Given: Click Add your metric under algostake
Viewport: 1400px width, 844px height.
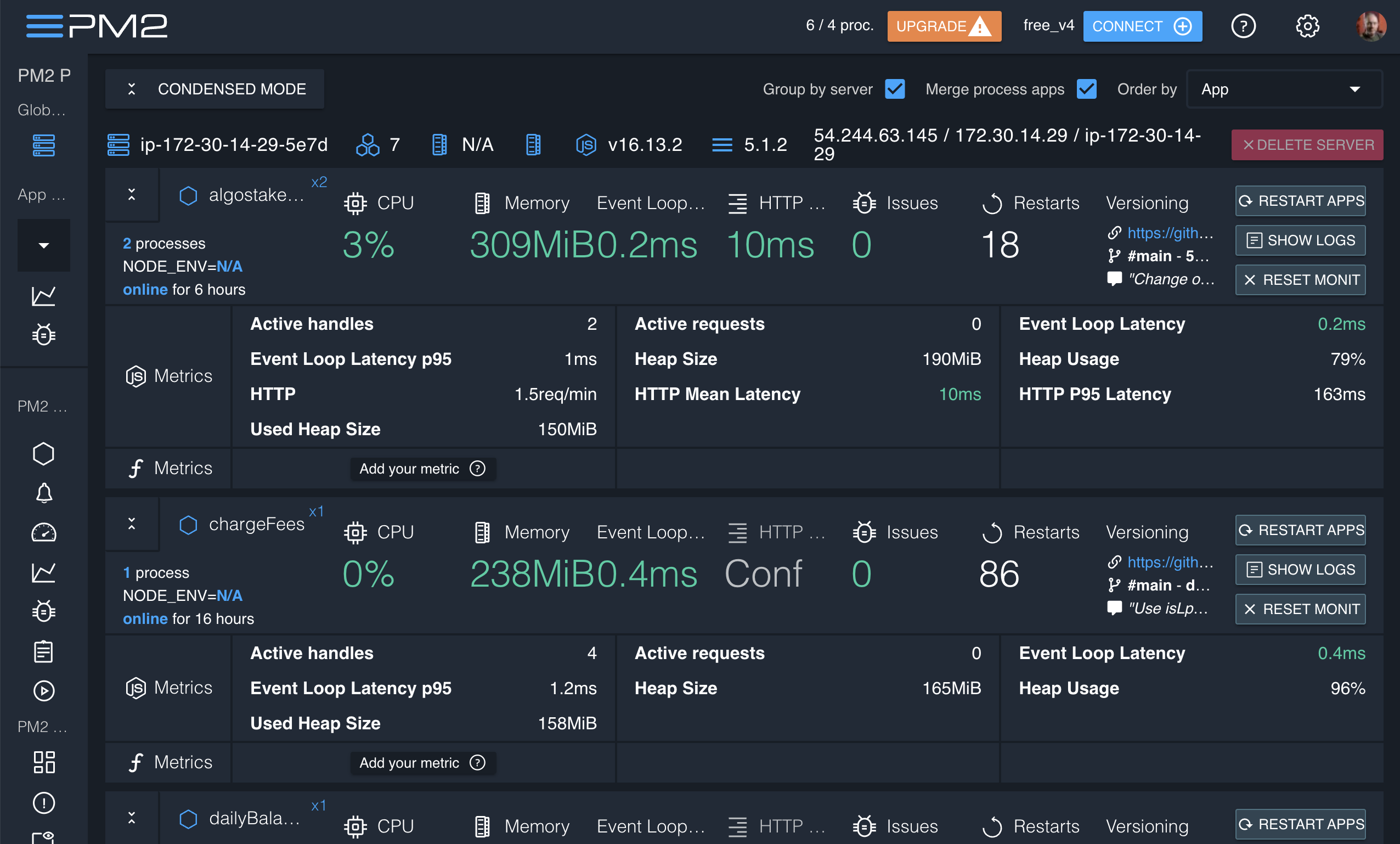Looking at the screenshot, I should click(423, 469).
